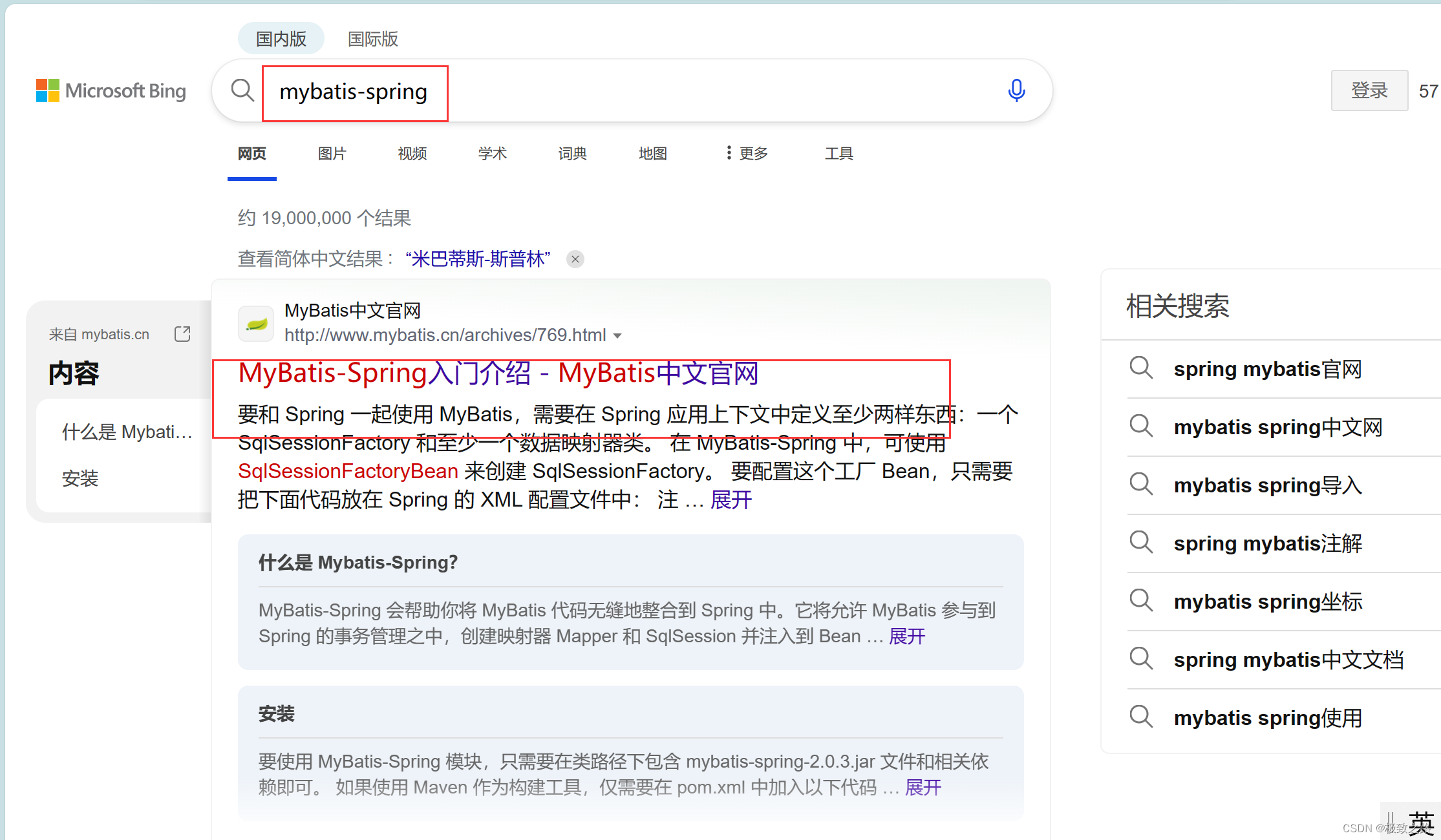Click the 相关搜索 heading
The height and width of the screenshot is (840, 1441).
tap(1178, 306)
